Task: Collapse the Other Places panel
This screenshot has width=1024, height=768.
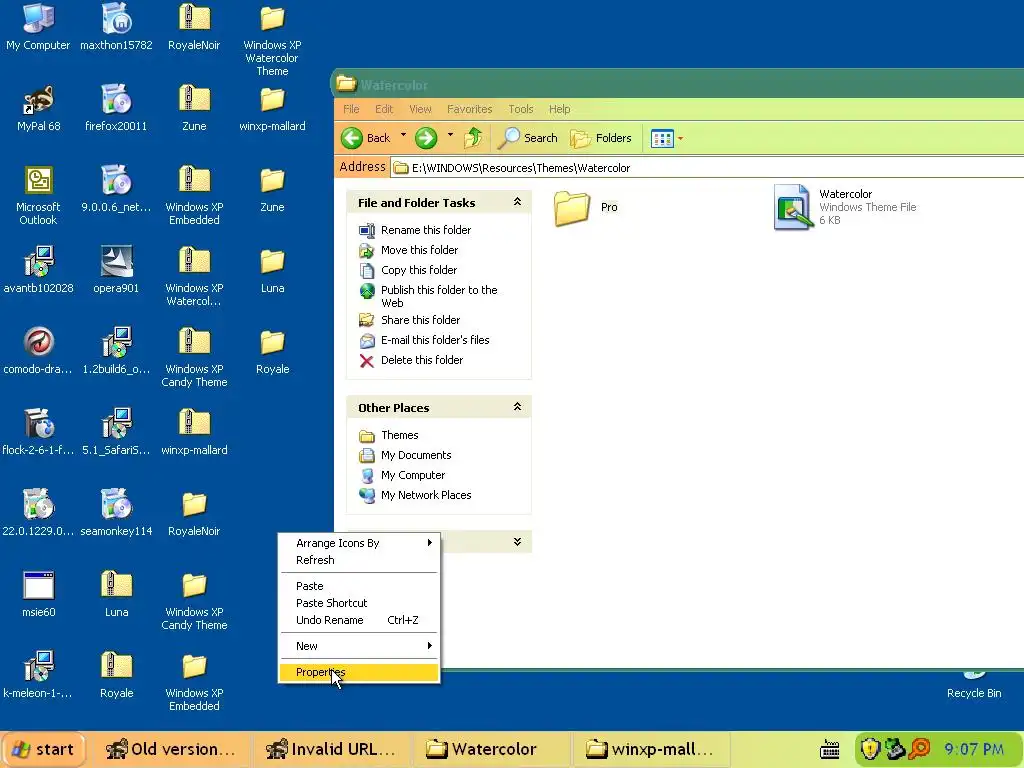Action: tap(517, 407)
